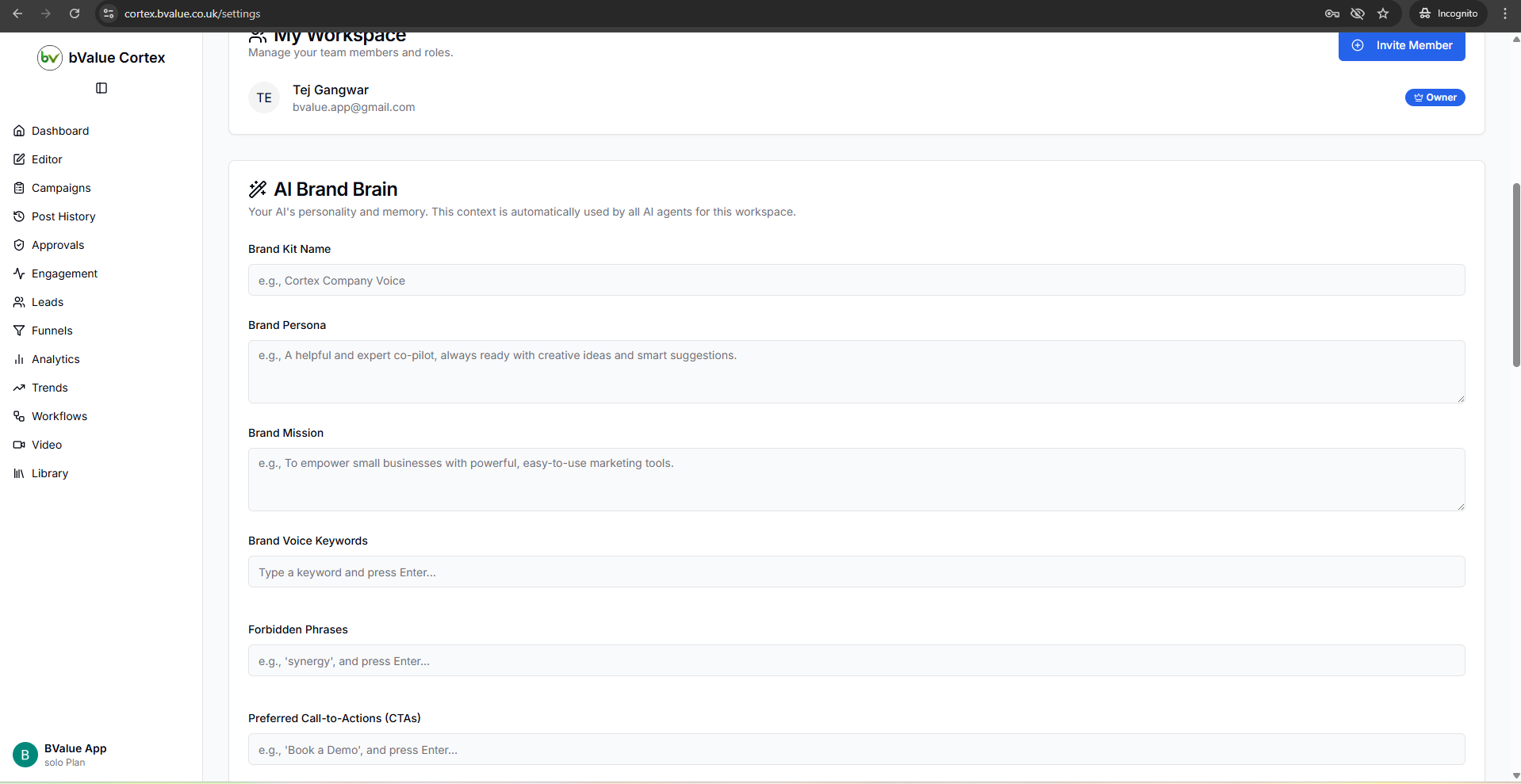Image resolution: width=1521 pixels, height=784 pixels.
Task: Collapse the sidebar using the panel toggle
Action: (101, 88)
